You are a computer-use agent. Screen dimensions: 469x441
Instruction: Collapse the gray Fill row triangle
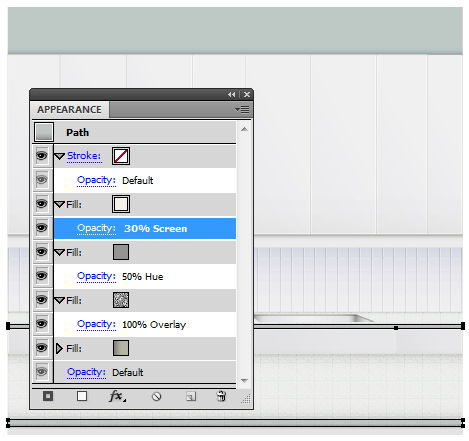coord(60,252)
